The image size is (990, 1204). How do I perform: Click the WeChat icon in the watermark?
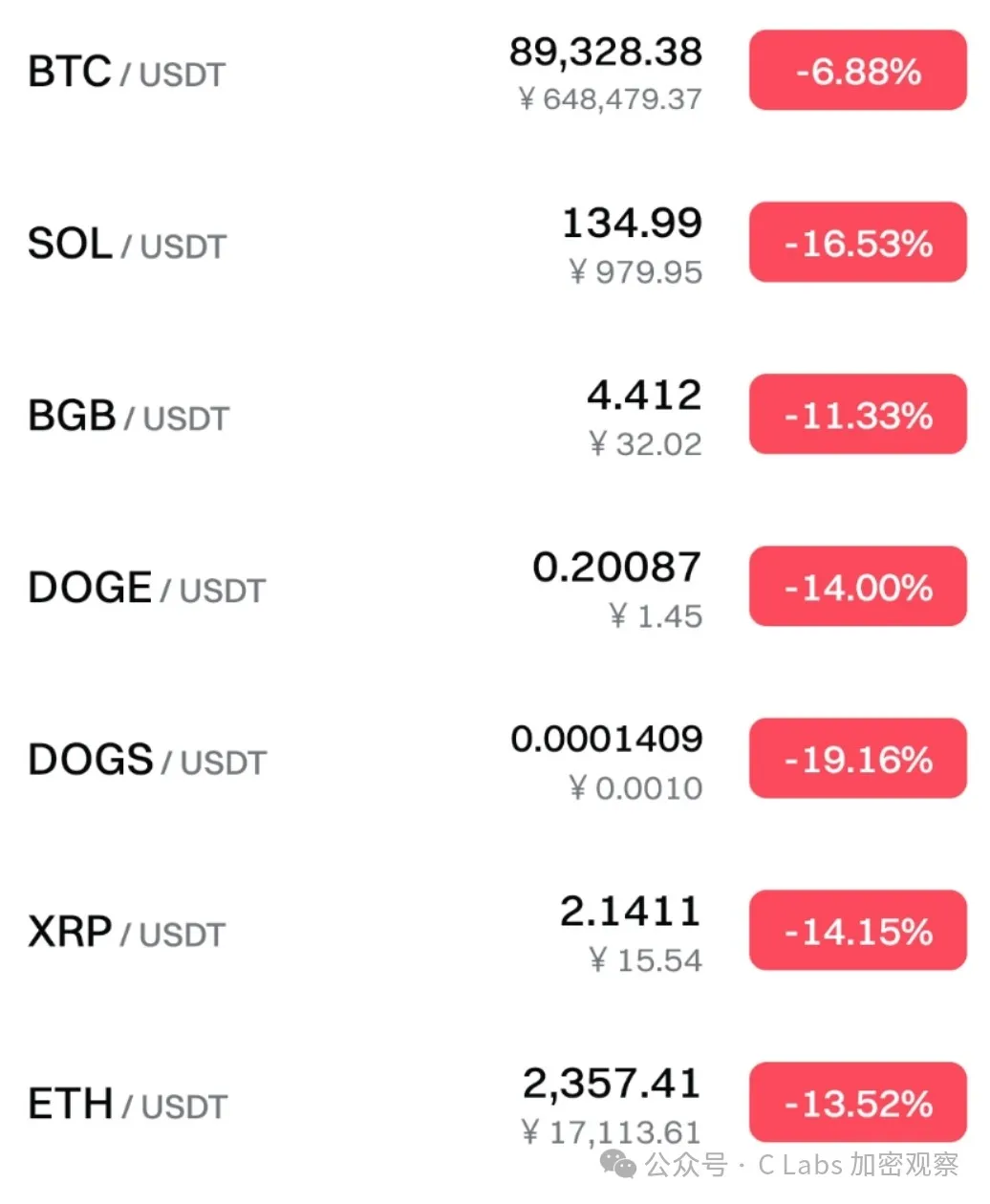point(617,1165)
